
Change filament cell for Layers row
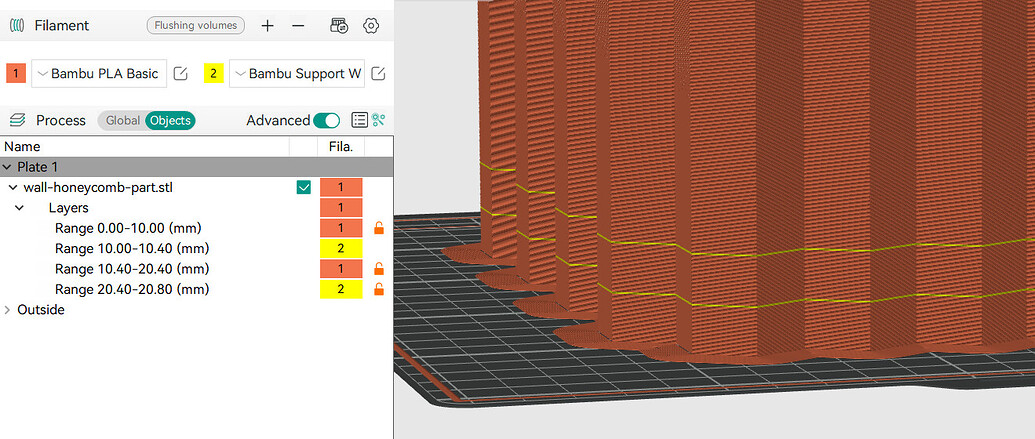pos(341,208)
